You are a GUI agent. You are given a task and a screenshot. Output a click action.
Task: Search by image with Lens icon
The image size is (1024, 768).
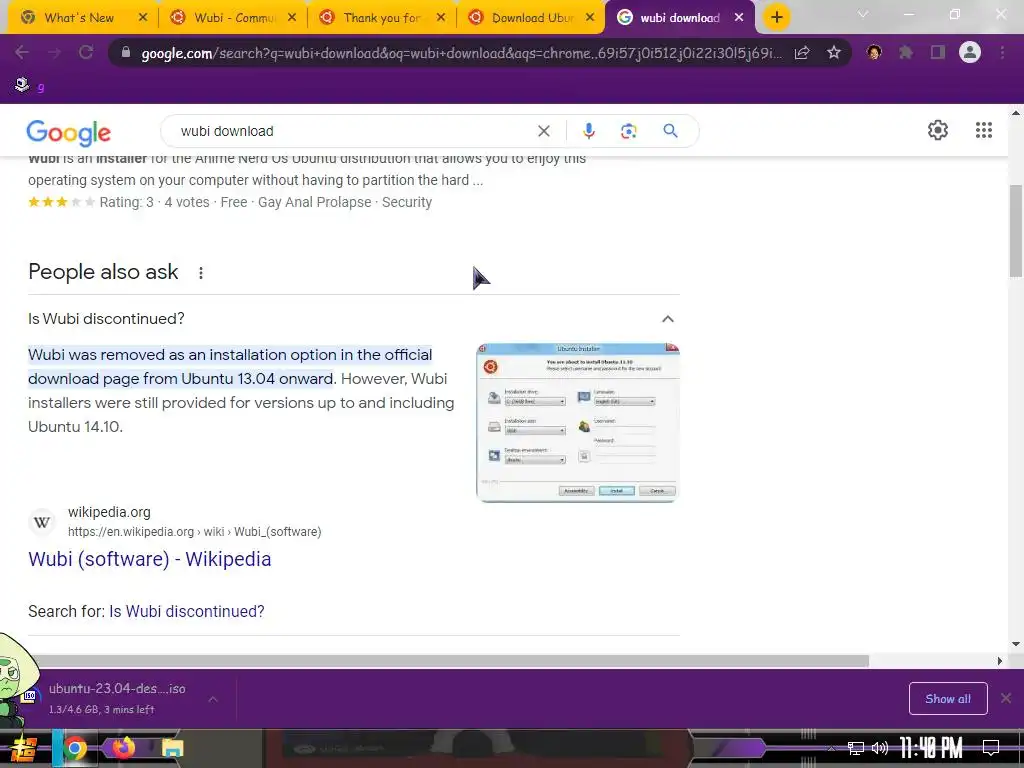(628, 131)
